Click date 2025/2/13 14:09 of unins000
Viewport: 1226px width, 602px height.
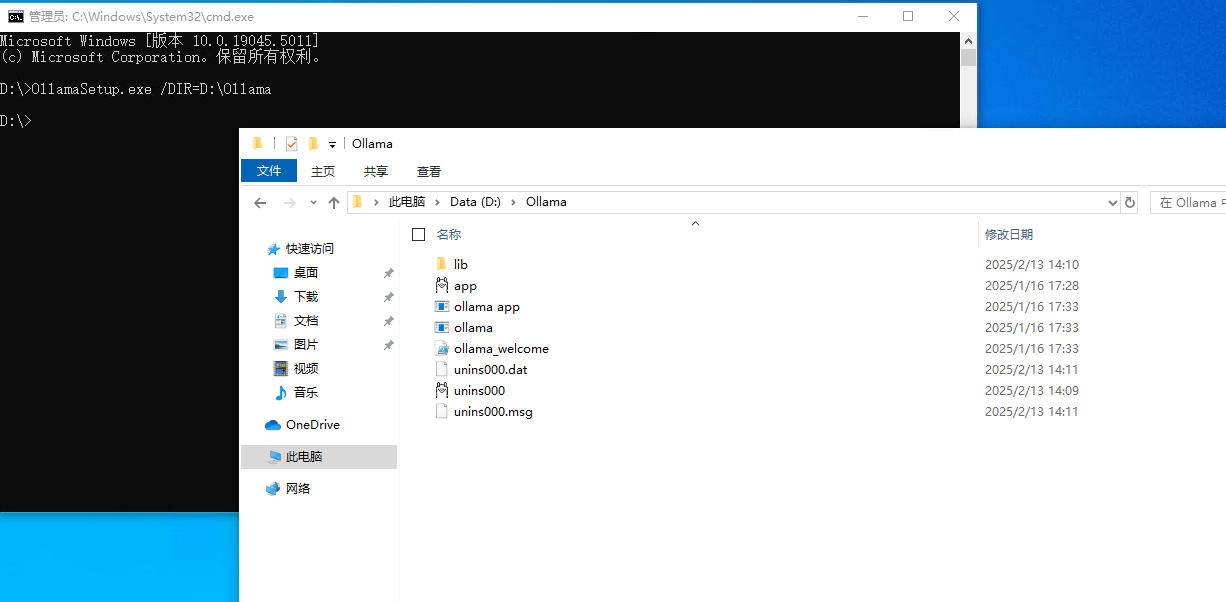(x=1032, y=391)
